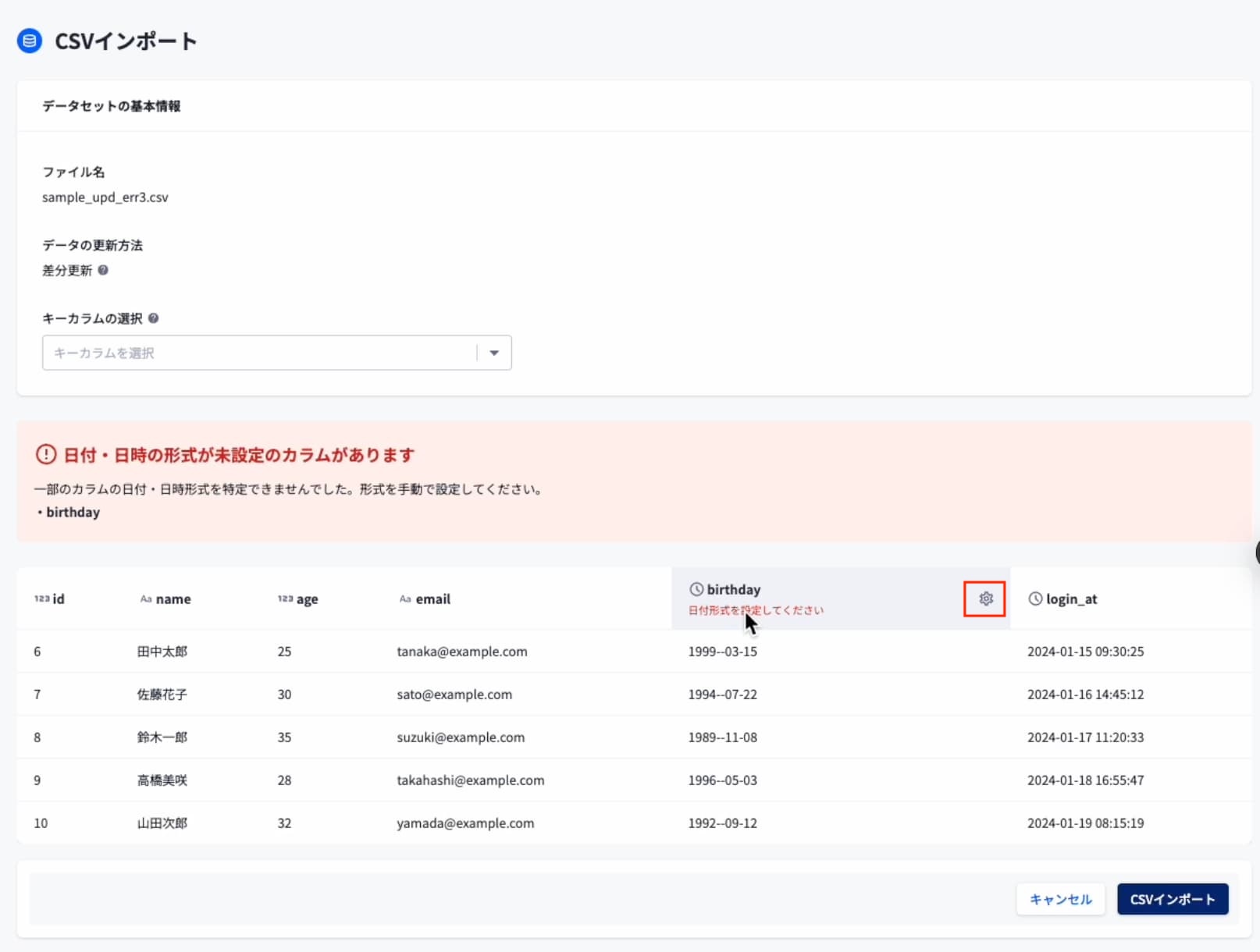Click the birthday item in the alert list
Screen dimensions: 1260x952
pyautogui.click(x=73, y=513)
